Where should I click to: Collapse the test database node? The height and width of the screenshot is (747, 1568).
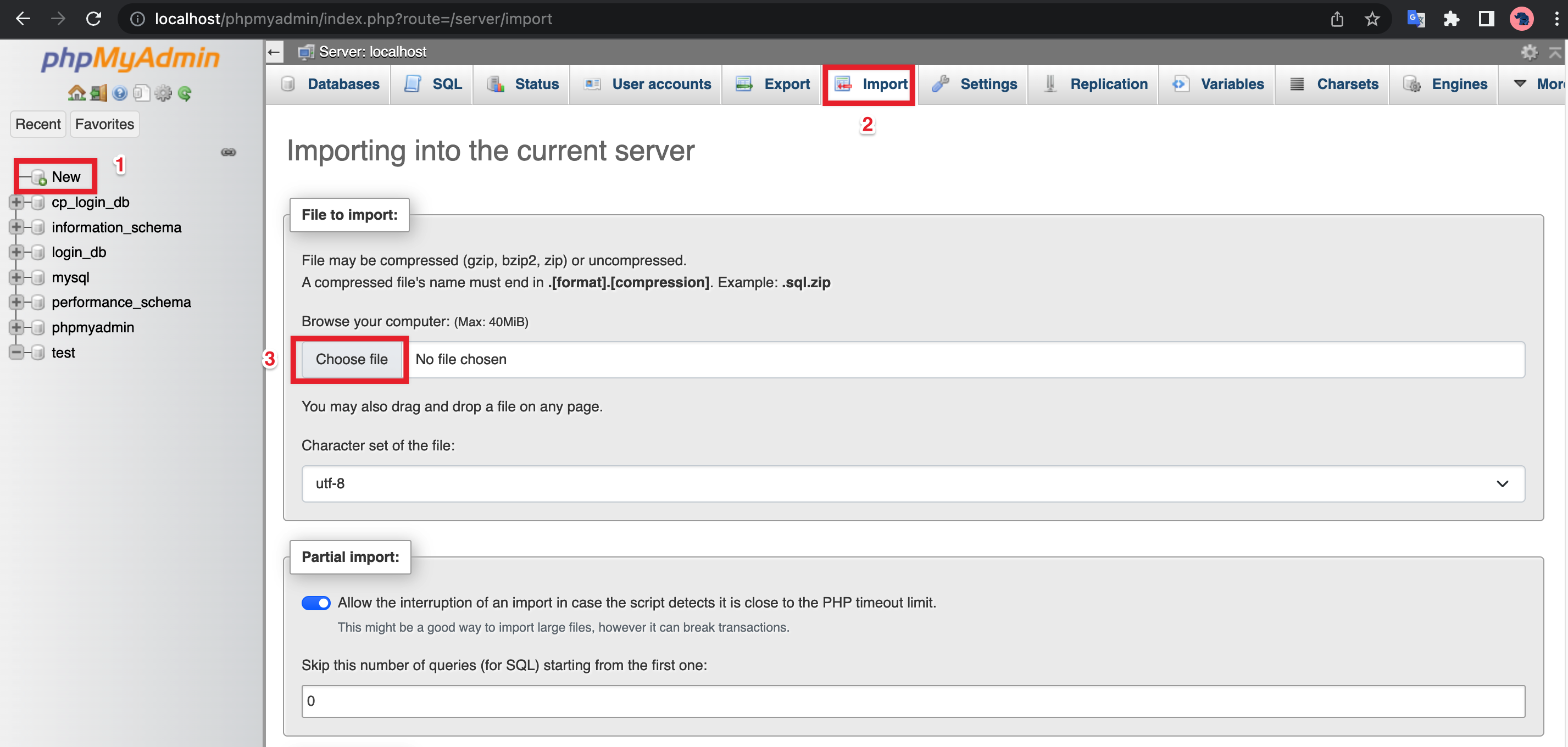pos(16,352)
